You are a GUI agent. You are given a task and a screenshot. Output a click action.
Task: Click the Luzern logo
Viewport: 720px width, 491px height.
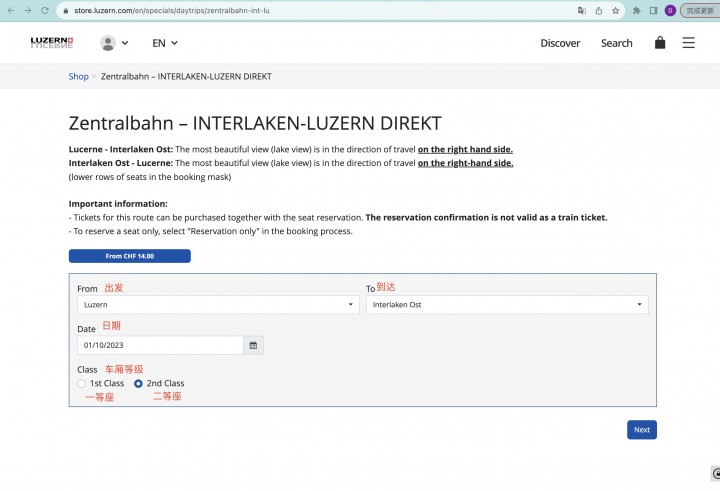click(x=52, y=43)
